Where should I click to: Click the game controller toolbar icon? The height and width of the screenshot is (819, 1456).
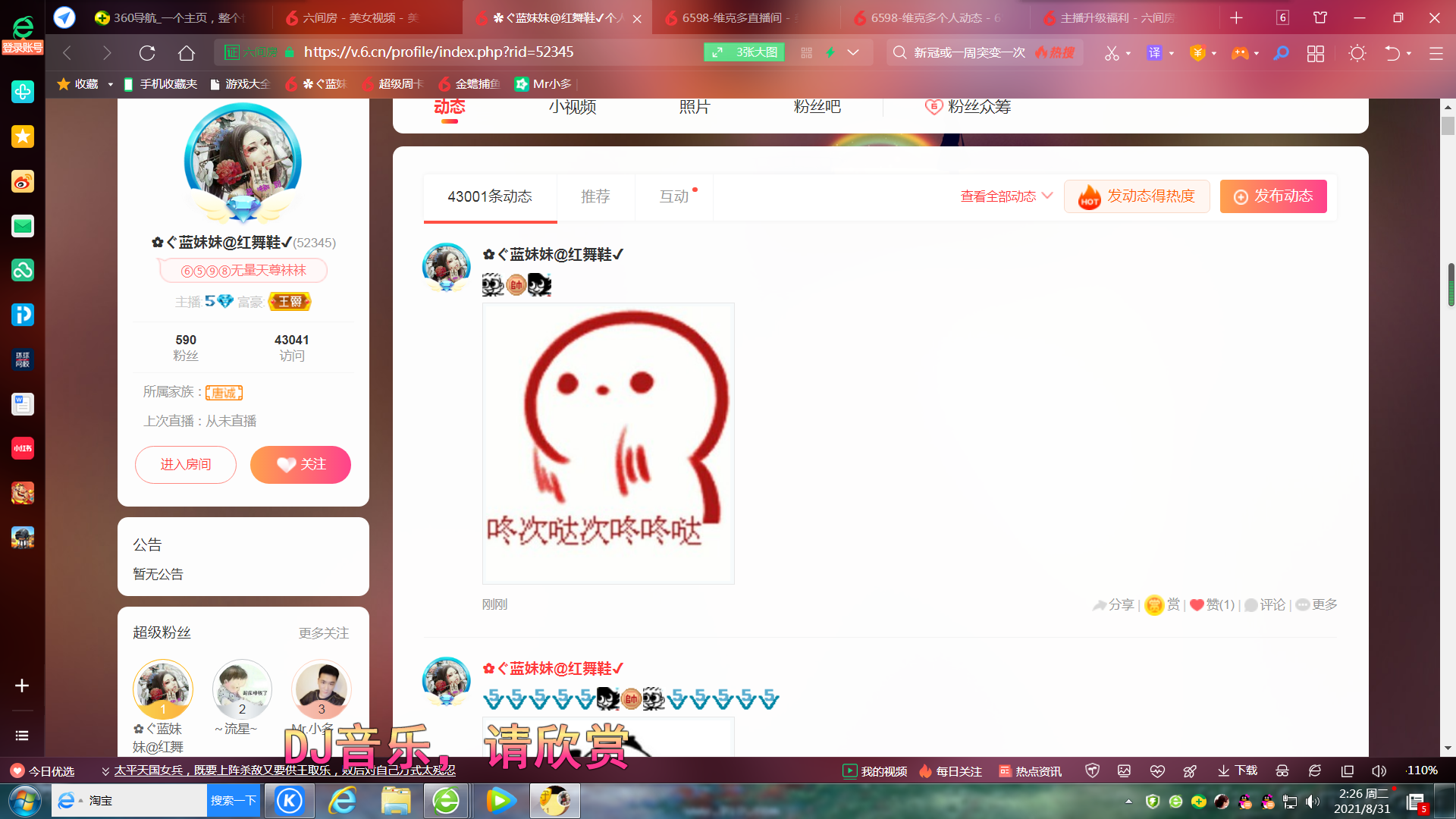[1240, 53]
